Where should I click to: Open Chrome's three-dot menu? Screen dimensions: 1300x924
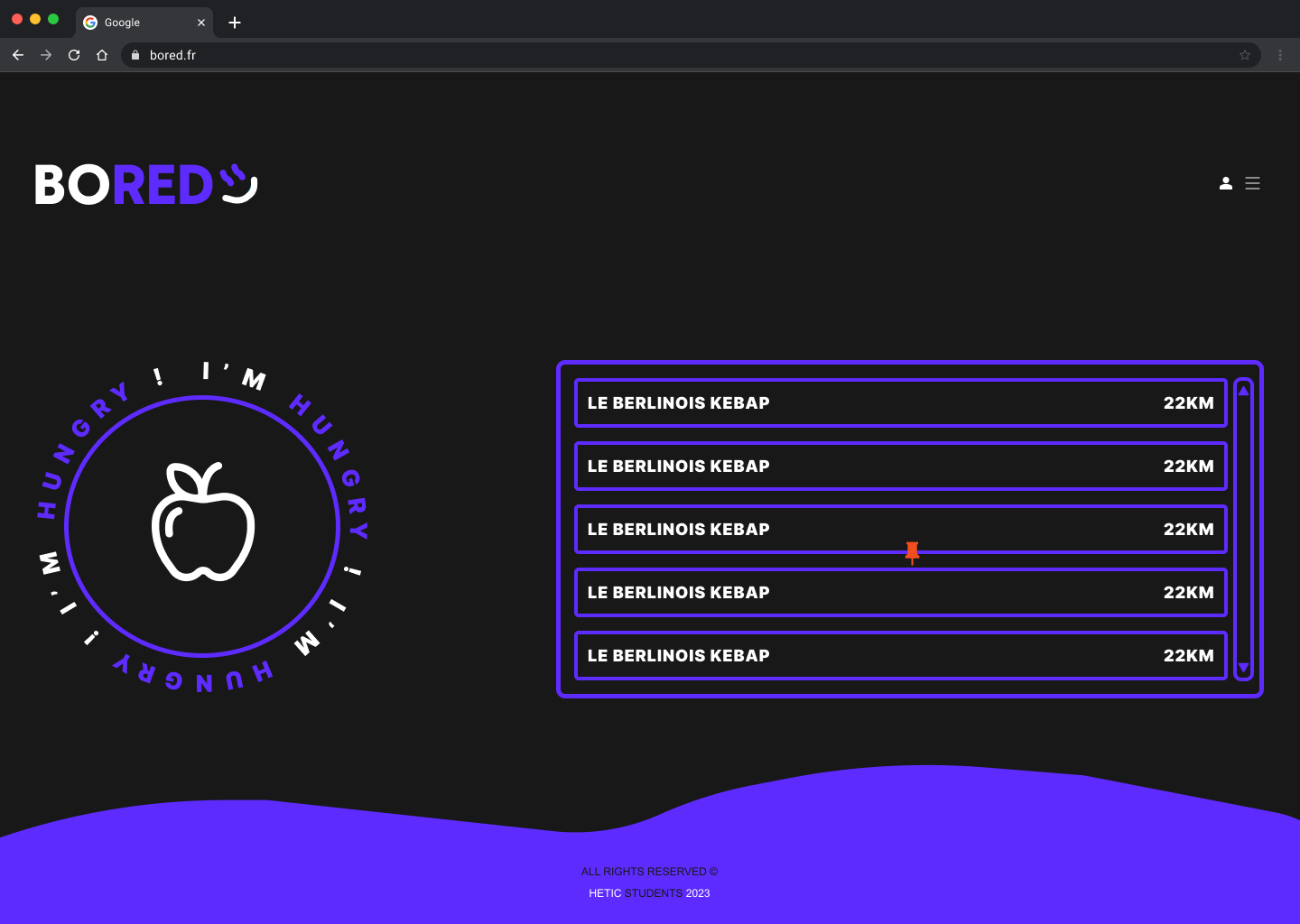click(x=1279, y=55)
